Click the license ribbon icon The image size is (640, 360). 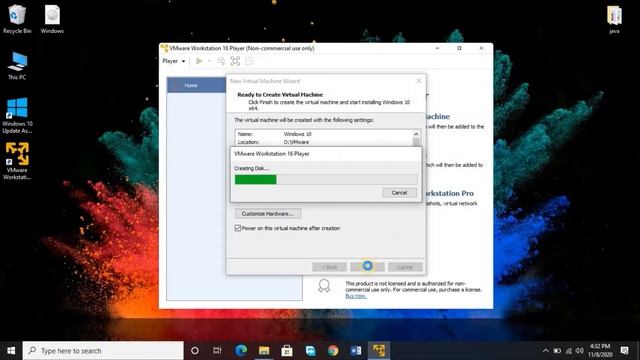coord(324,286)
